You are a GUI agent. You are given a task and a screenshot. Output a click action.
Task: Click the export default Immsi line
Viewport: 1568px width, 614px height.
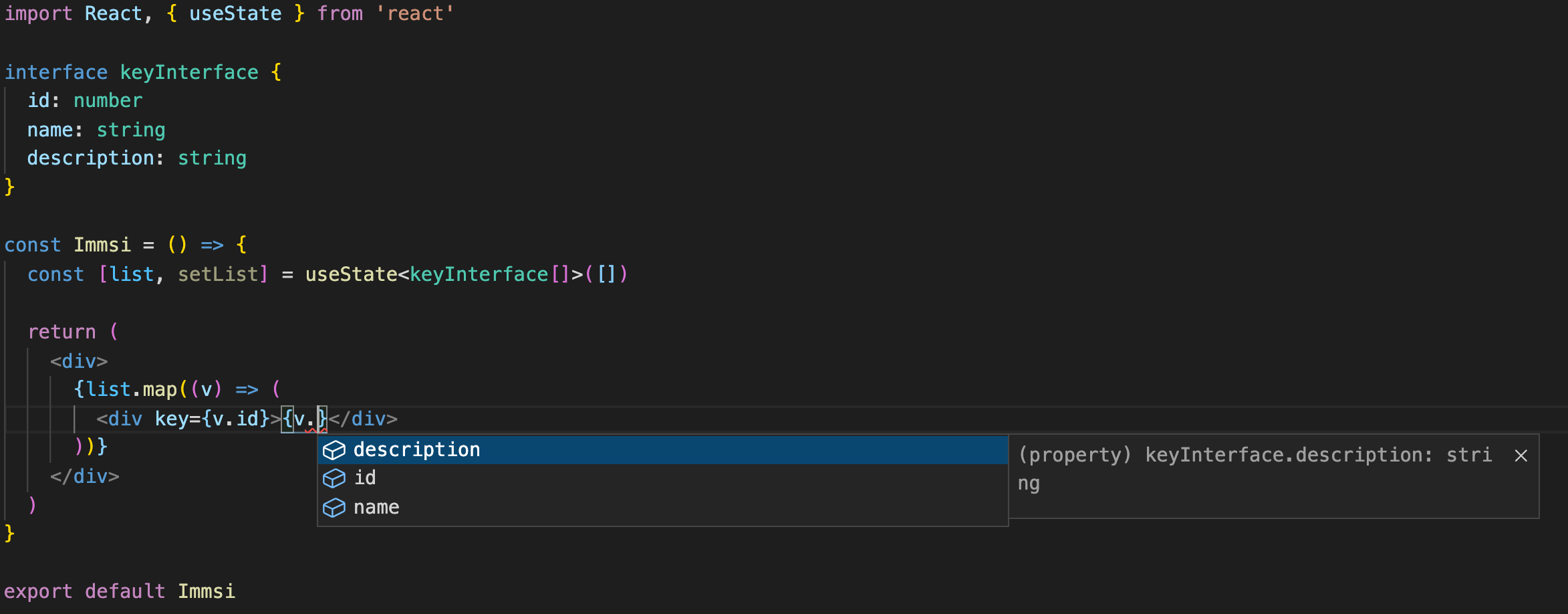(x=120, y=591)
